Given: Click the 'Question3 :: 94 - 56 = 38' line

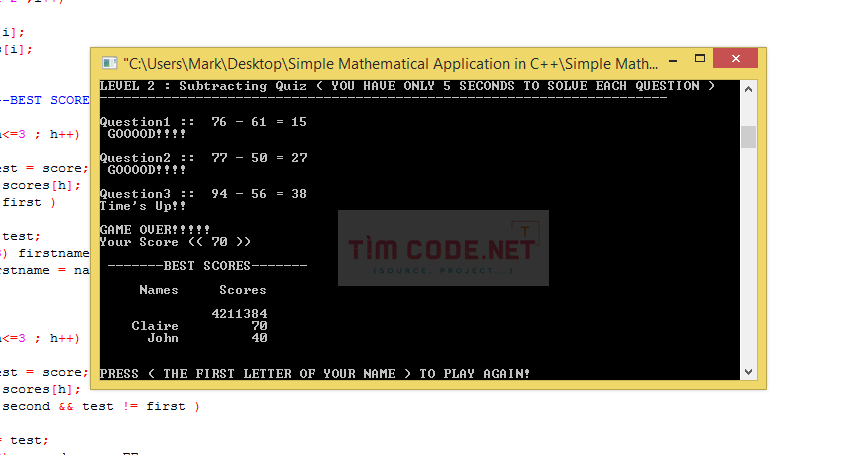Looking at the screenshot, I should tap(203, 194).
